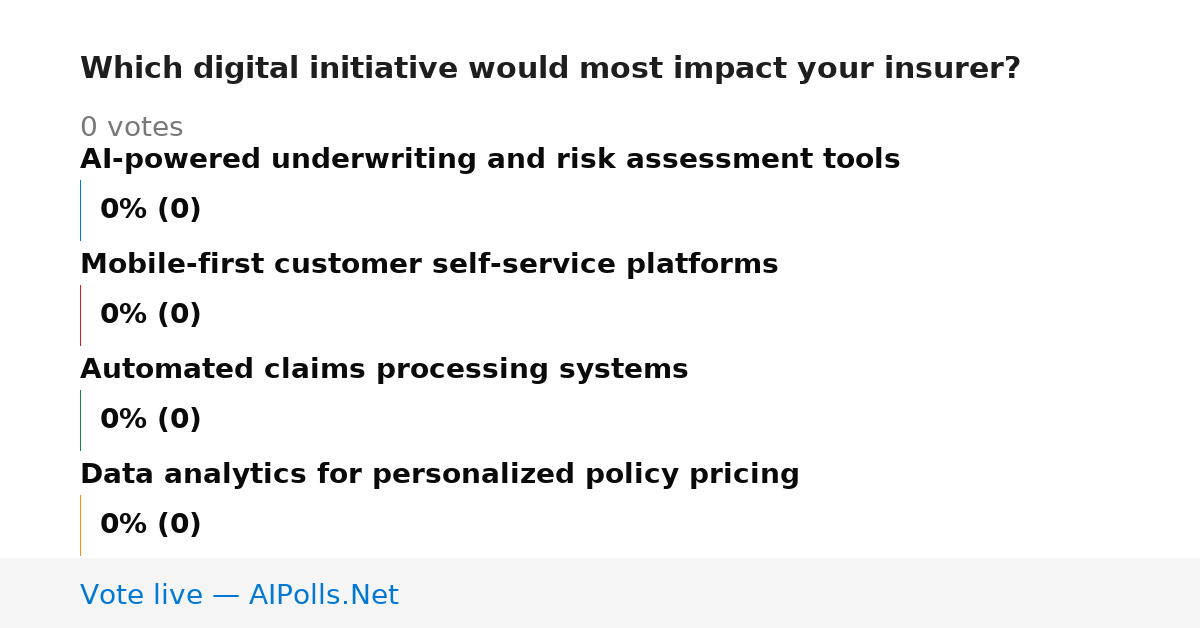Click the blue result bar for AI-powered underwriting
Viewport: 1200px width, 628px height.
(80, 210)
